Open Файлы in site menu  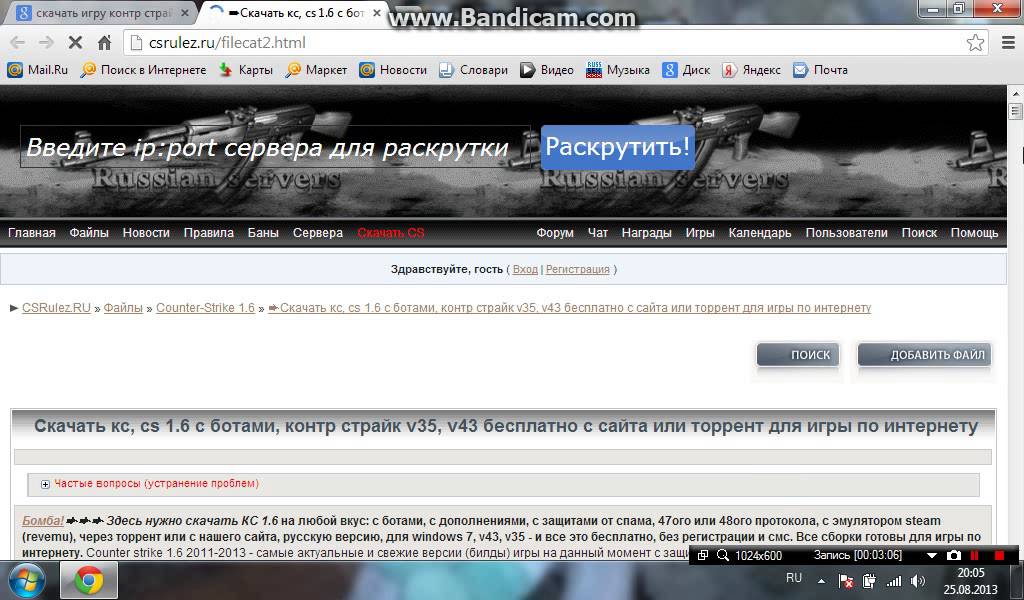click(x=89, y=232)
